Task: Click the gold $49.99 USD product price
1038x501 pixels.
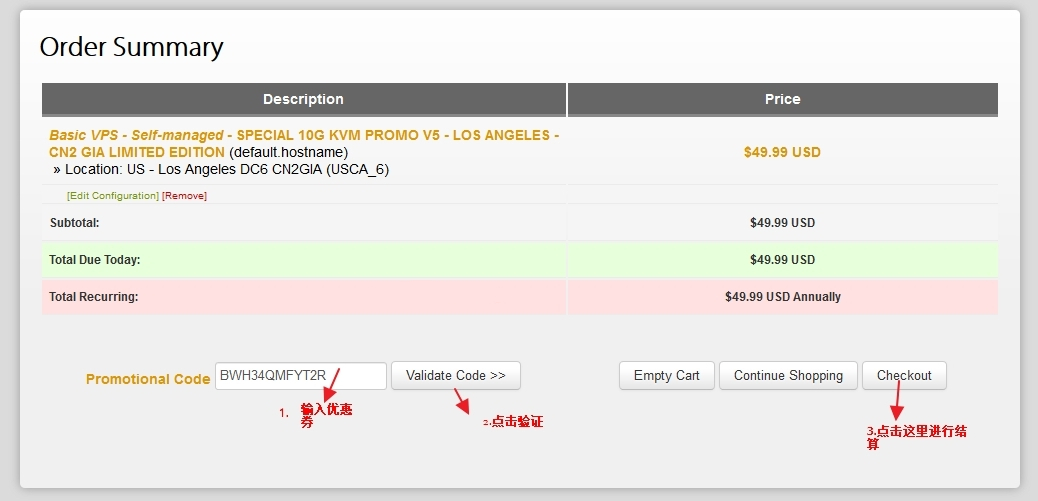Action: pyautogui.click(x=782, y=152)
